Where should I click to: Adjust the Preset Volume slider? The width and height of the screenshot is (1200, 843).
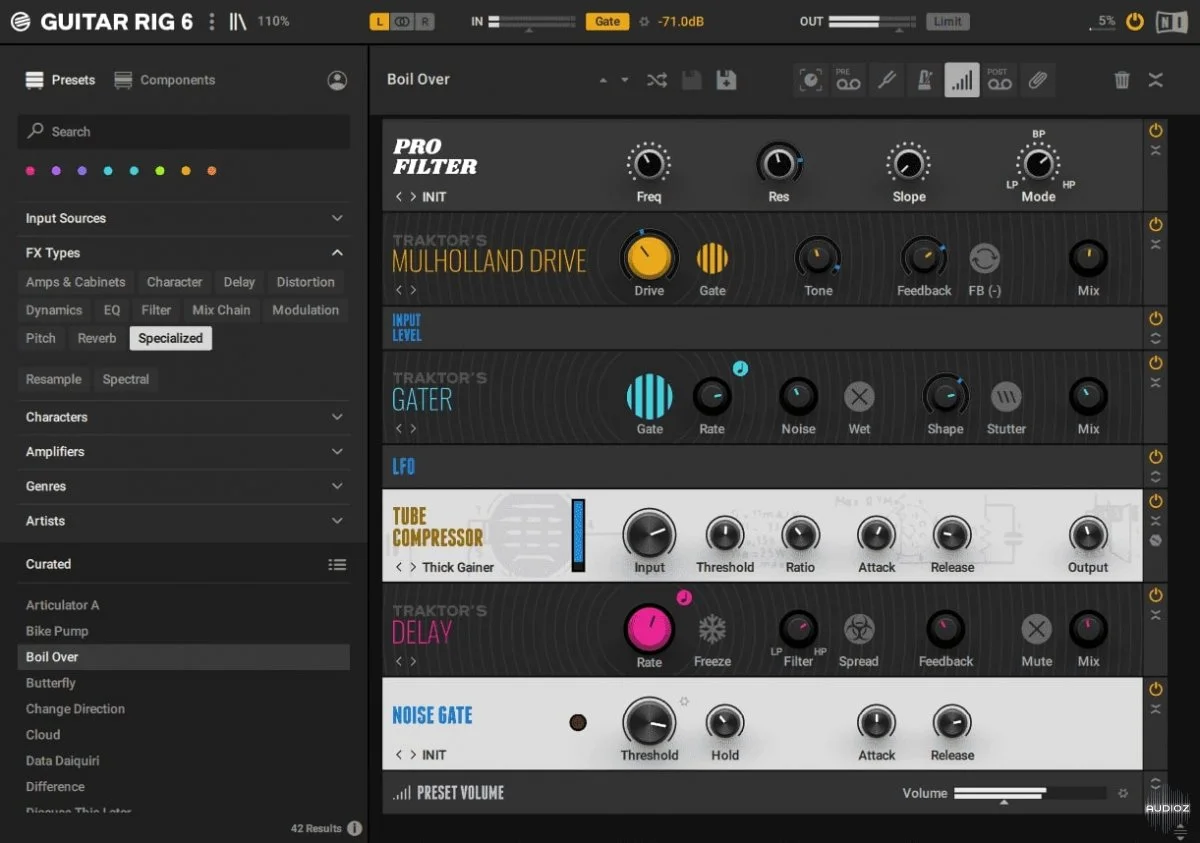click(1030, 793)
